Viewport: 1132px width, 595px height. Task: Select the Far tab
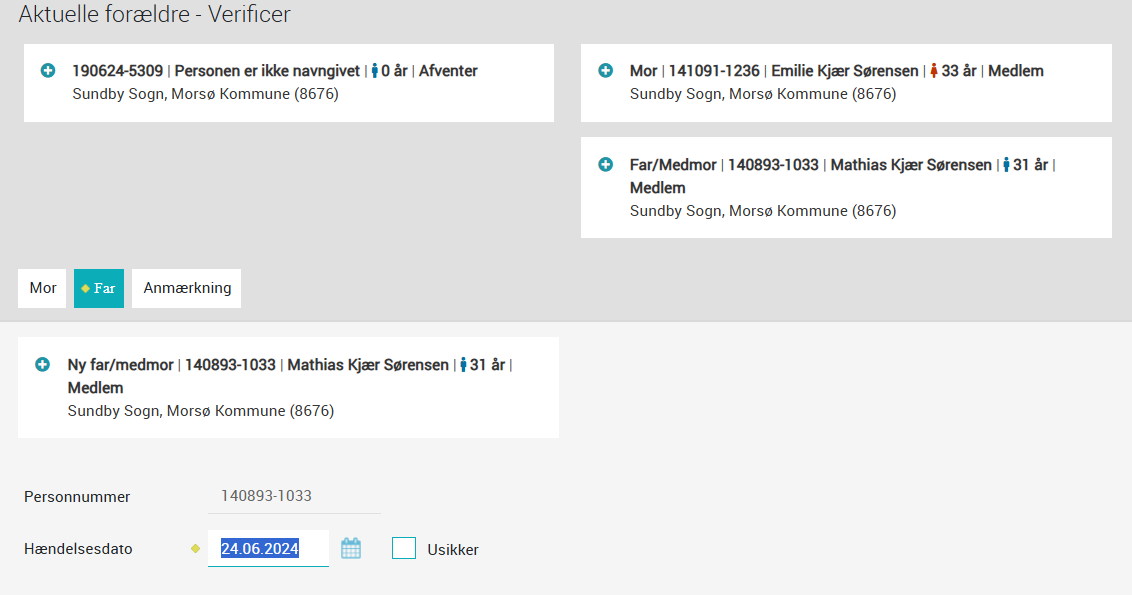pyautogui.click(x=99, y=288)
